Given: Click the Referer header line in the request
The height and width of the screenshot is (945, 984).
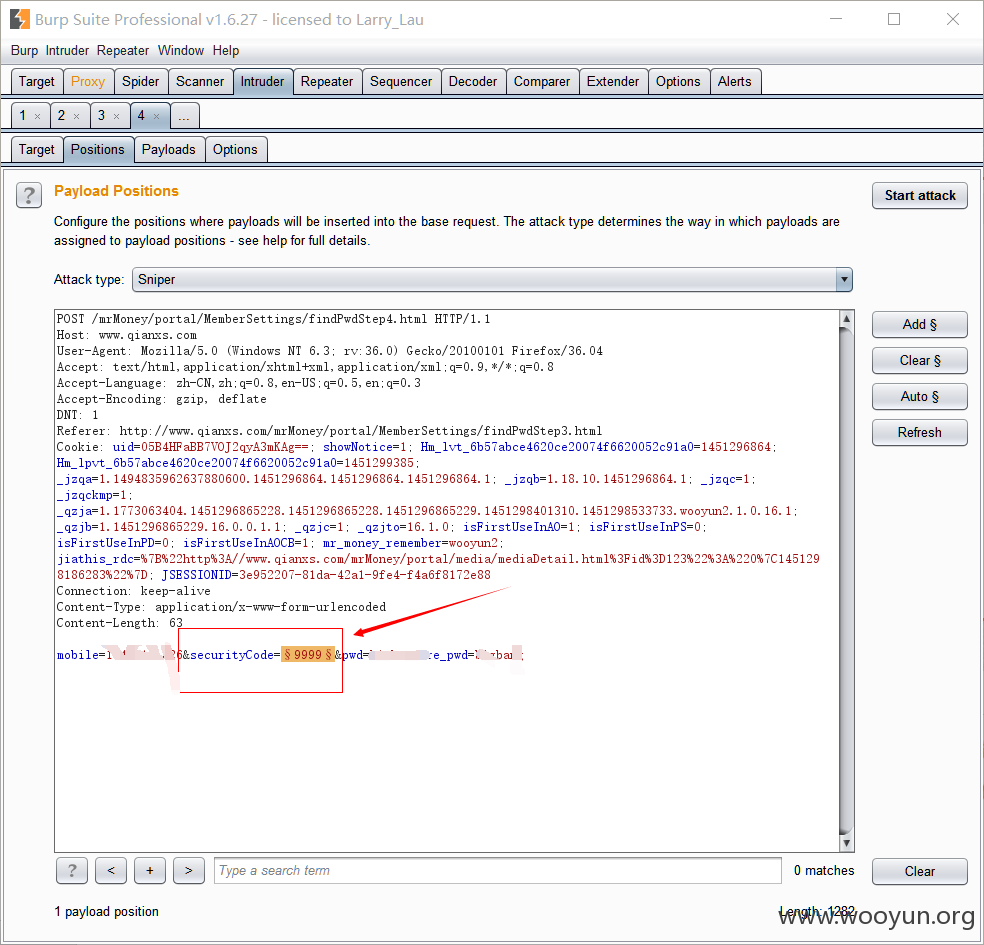Looking at the screenshot, I should (329, 431).
